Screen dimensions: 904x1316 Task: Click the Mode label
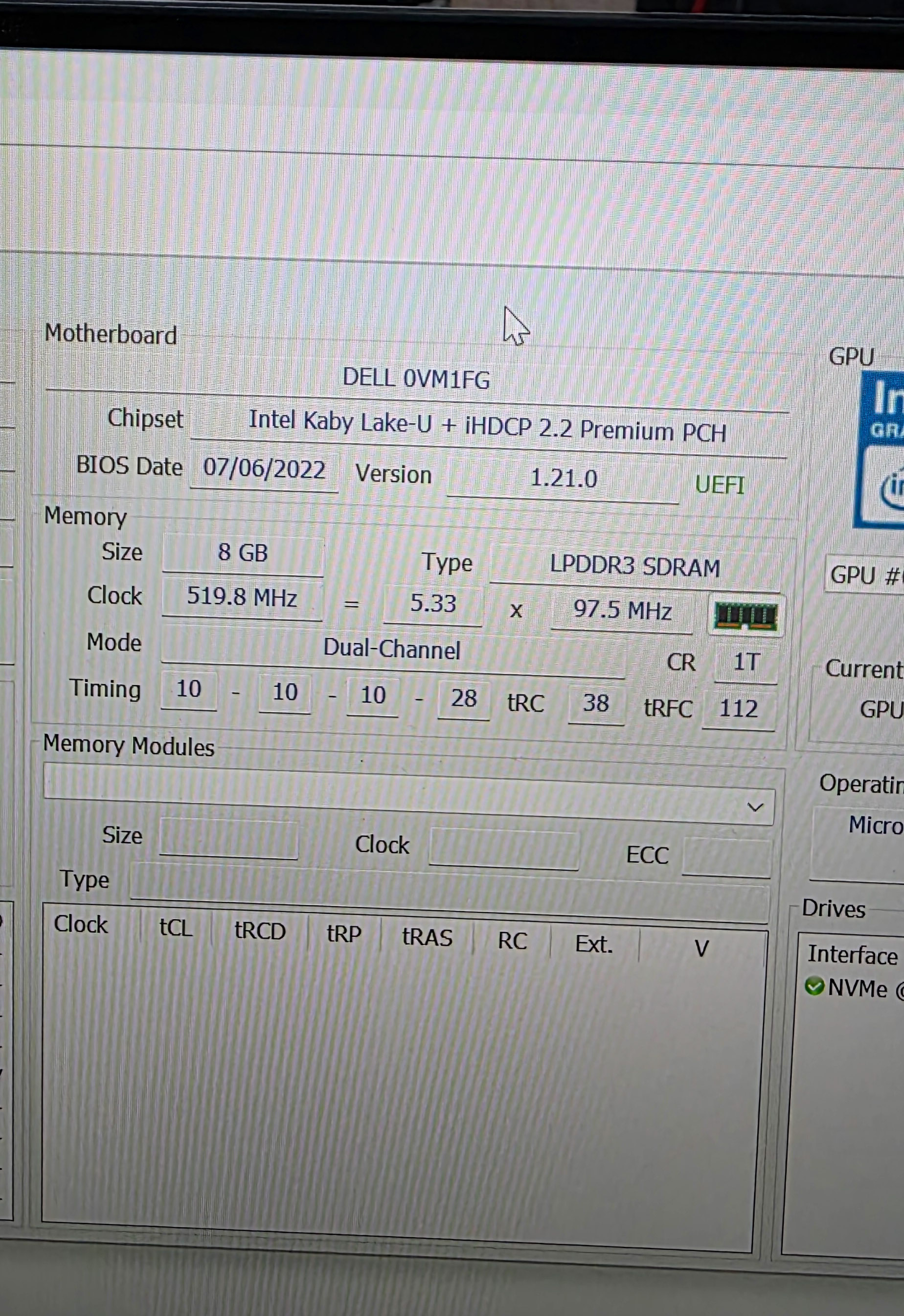coord(114,643)
